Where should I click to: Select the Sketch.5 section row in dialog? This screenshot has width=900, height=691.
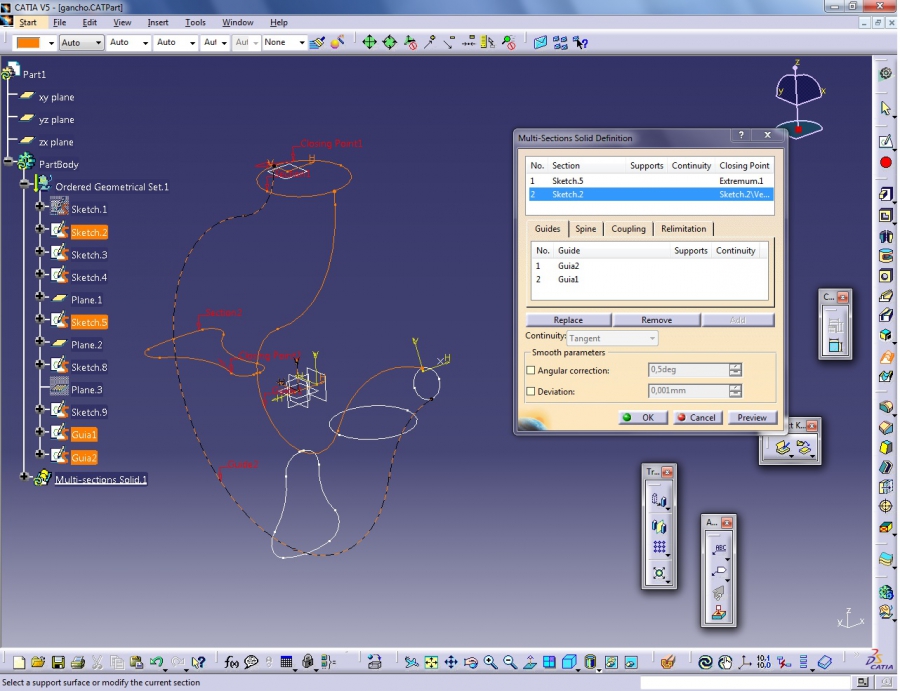pos(651,181)
